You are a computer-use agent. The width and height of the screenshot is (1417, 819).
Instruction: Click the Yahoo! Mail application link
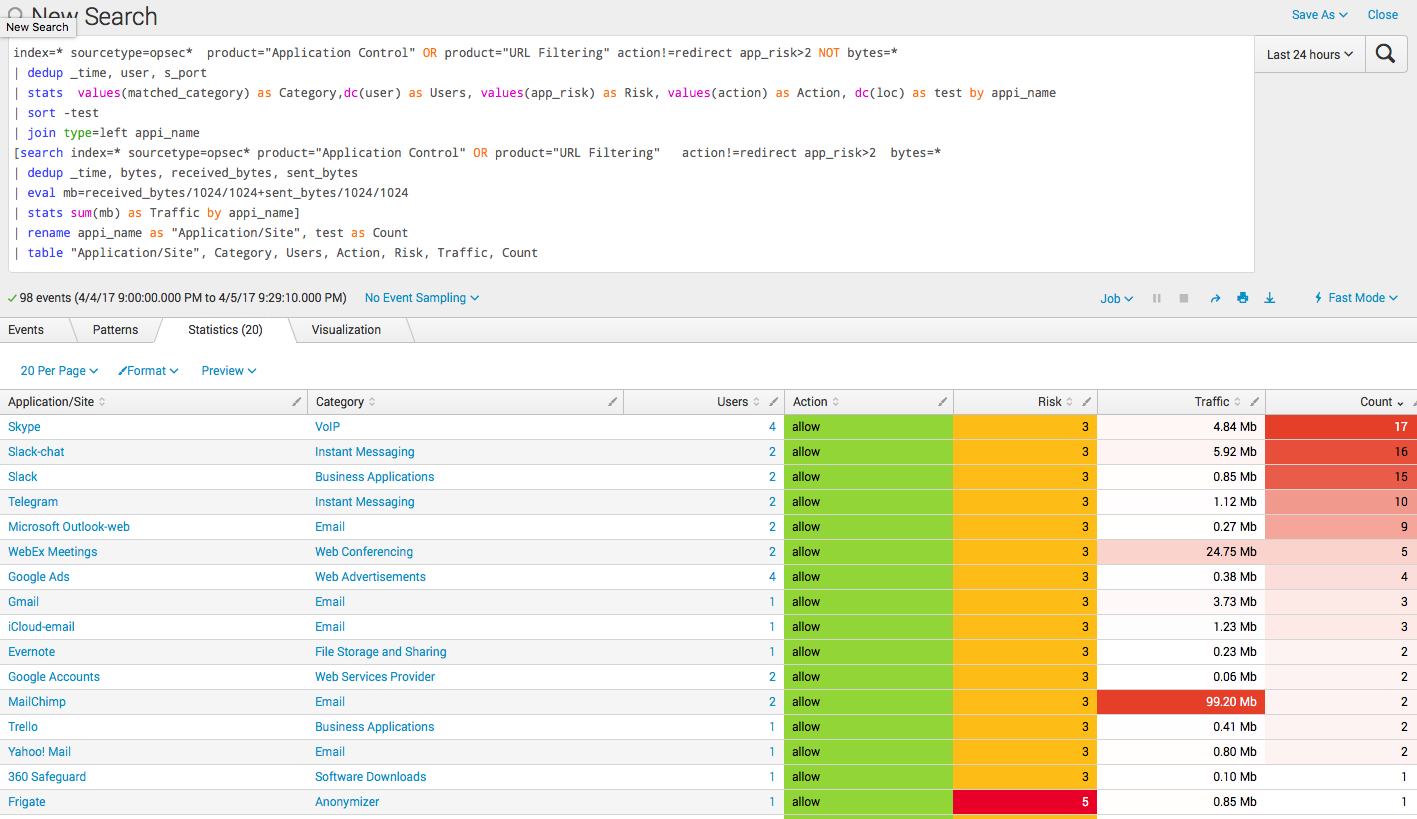click(40, 752)
